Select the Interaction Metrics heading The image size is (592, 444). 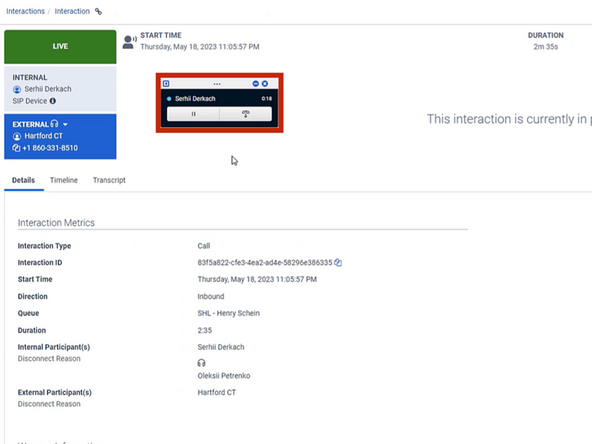click(x=56, y=223)
